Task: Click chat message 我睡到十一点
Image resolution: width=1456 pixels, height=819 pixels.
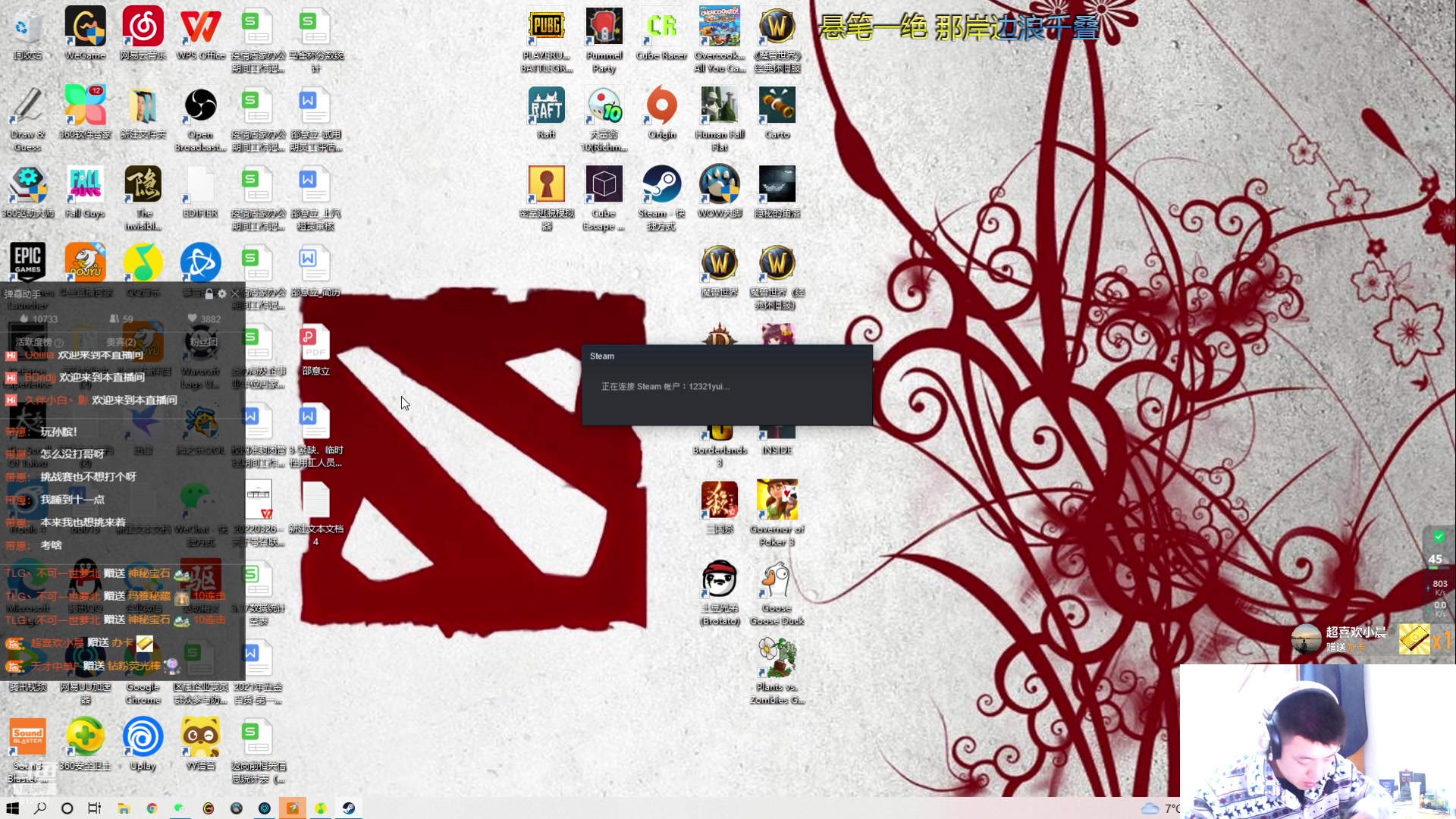Action: (72, 500)
